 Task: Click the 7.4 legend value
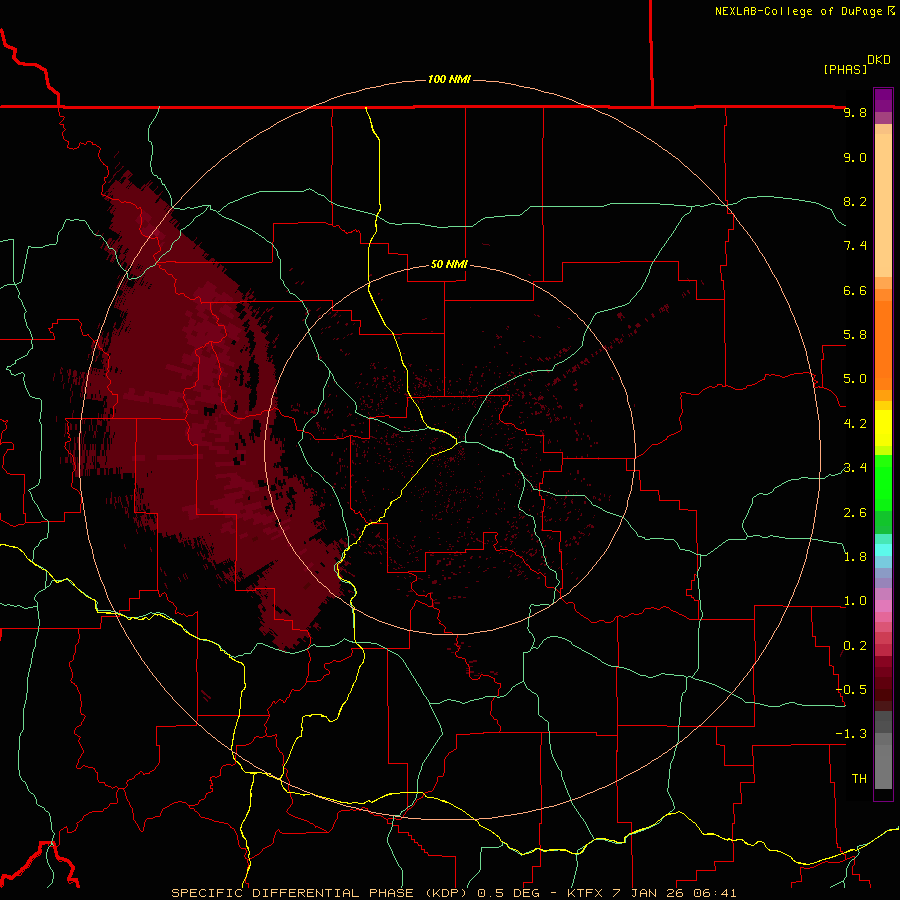coord(855,246)
